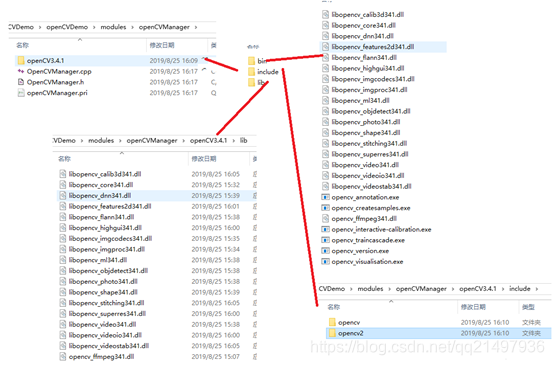The height and width of the screenshot is (365, 554).
Task: Select OpenCVManager.cpp file name
Action: tap(59, 71)
